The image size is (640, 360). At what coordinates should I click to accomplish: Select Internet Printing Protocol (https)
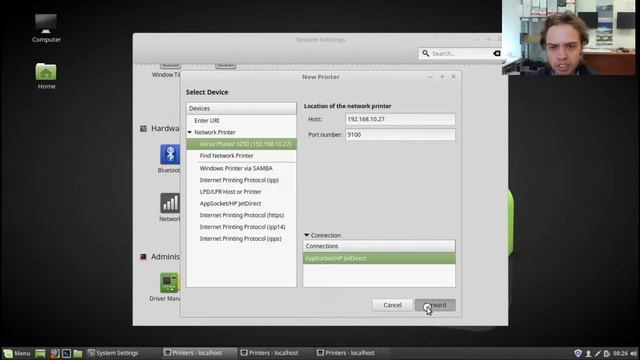pyautogui.click(x=241, y=215)
